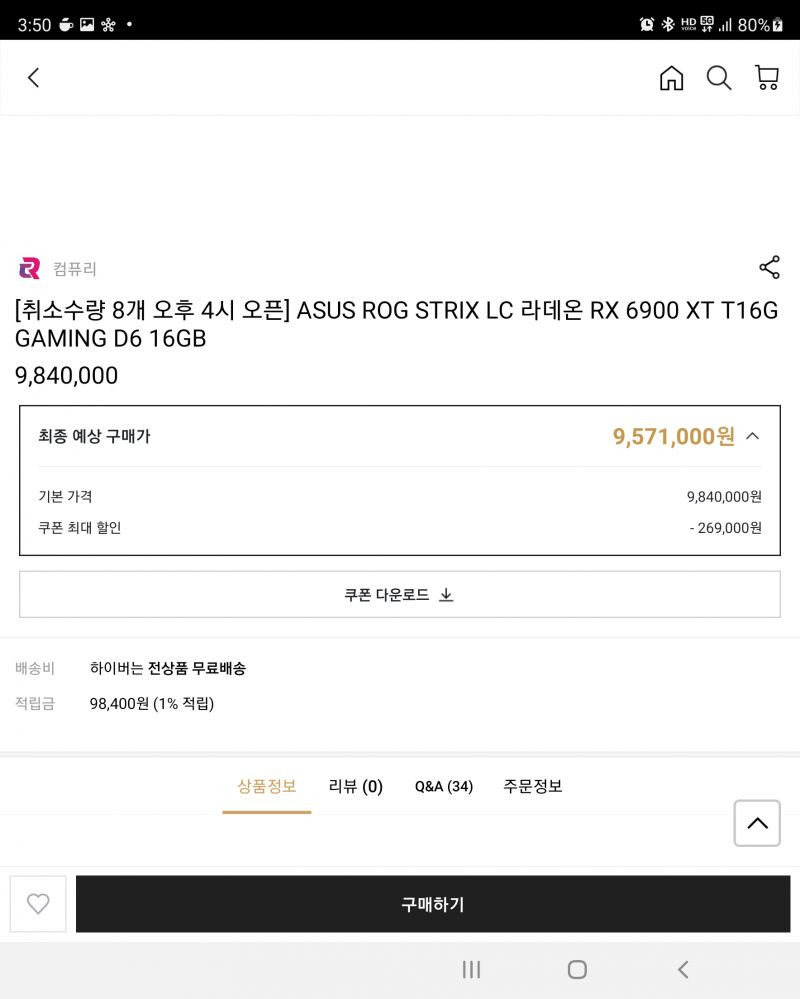The image size is (800, 999).
Task: Tap the 컴퓨리 seller name
Action: [75, 269]
